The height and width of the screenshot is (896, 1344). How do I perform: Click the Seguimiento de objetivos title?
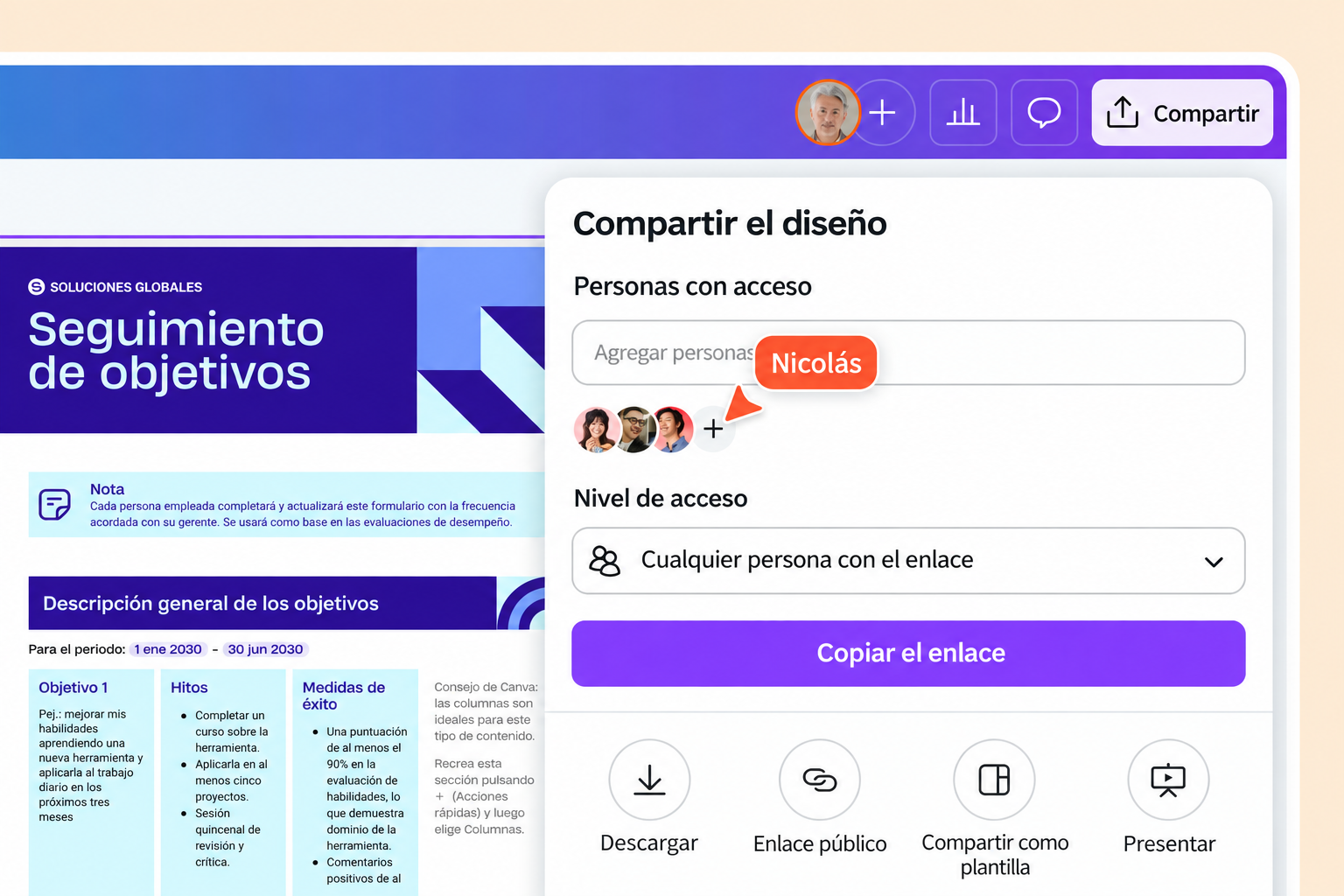click(176, 351)
